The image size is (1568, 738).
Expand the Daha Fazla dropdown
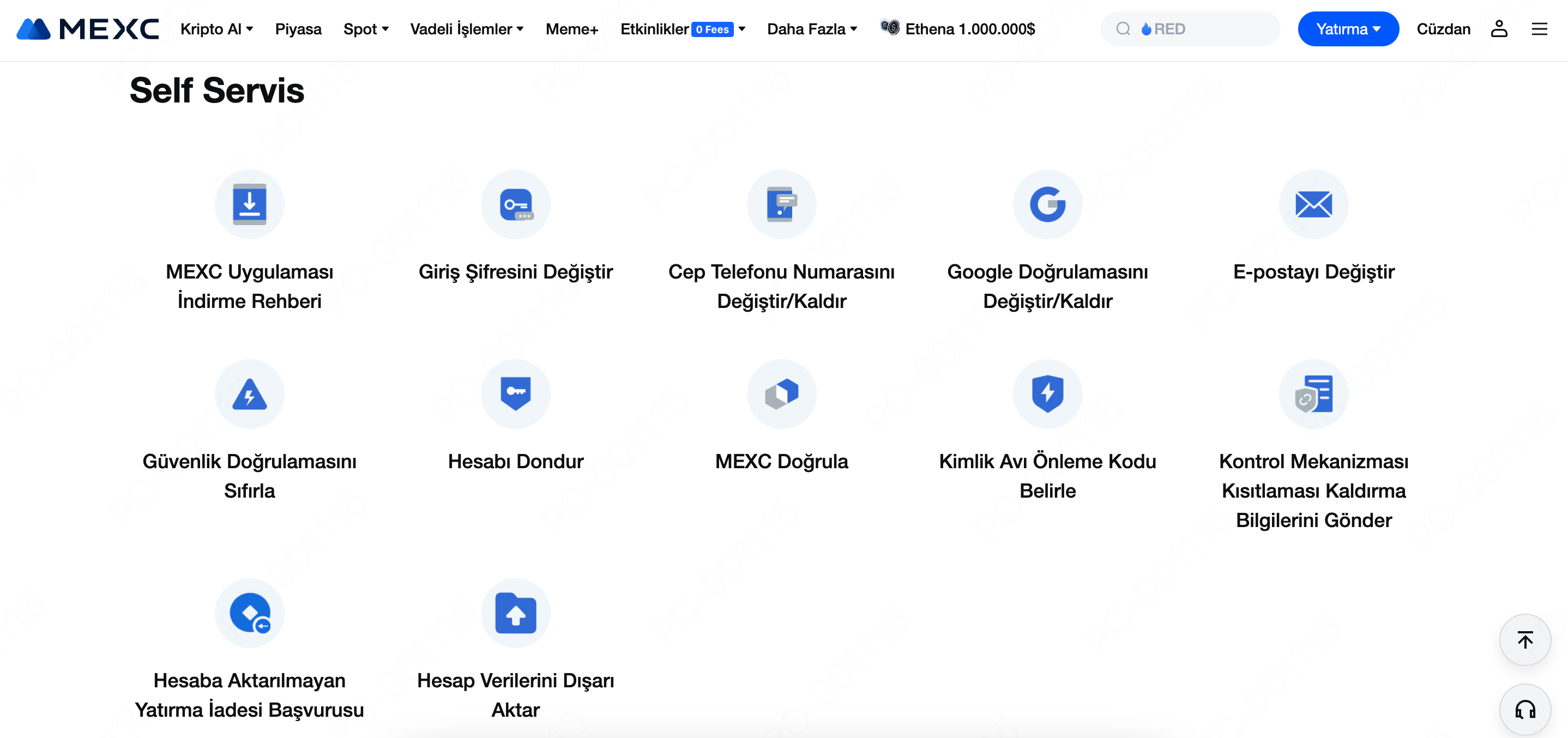(812, 28)
